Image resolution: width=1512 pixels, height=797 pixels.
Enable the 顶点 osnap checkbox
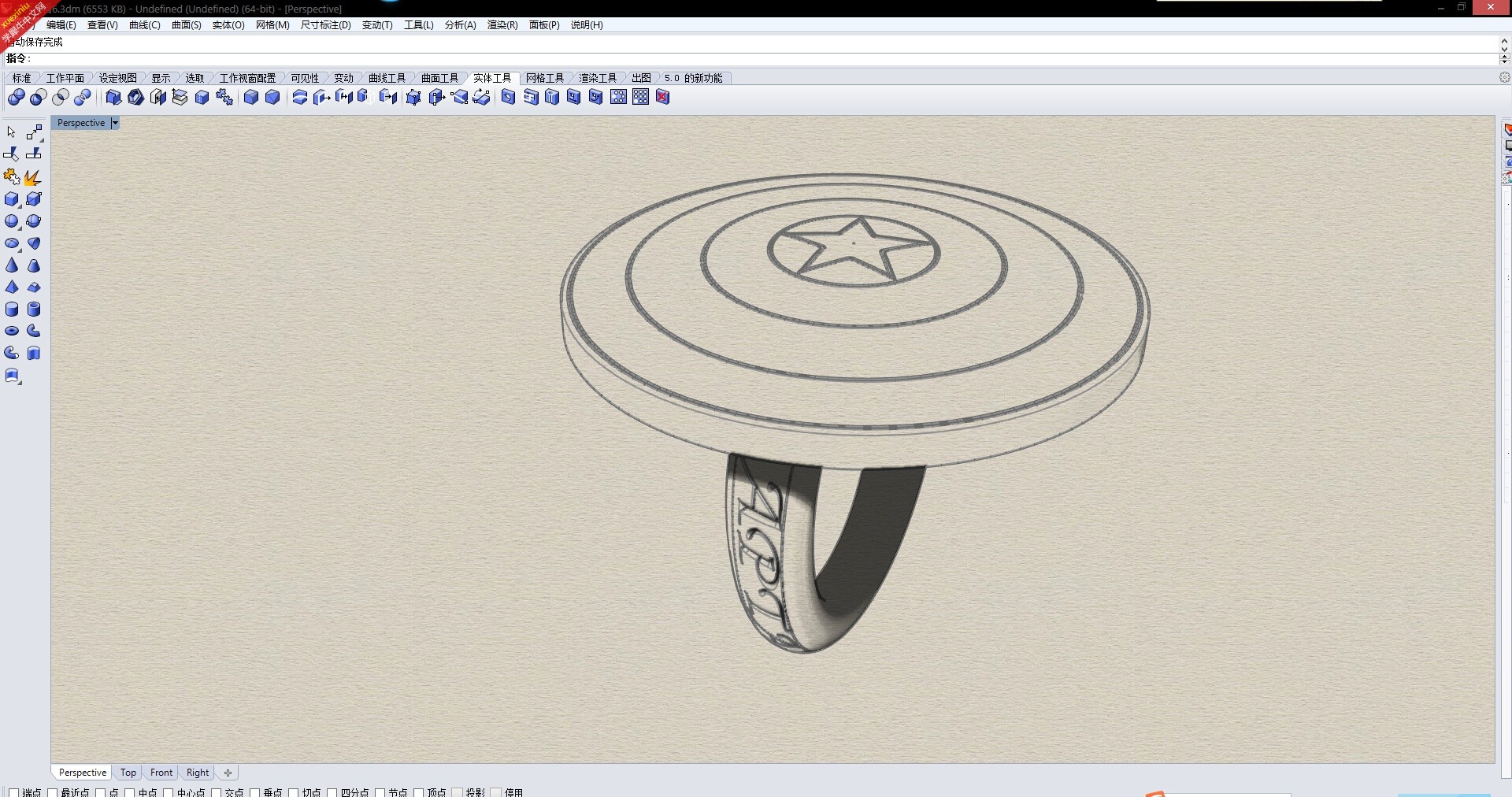tap(418, 792)
